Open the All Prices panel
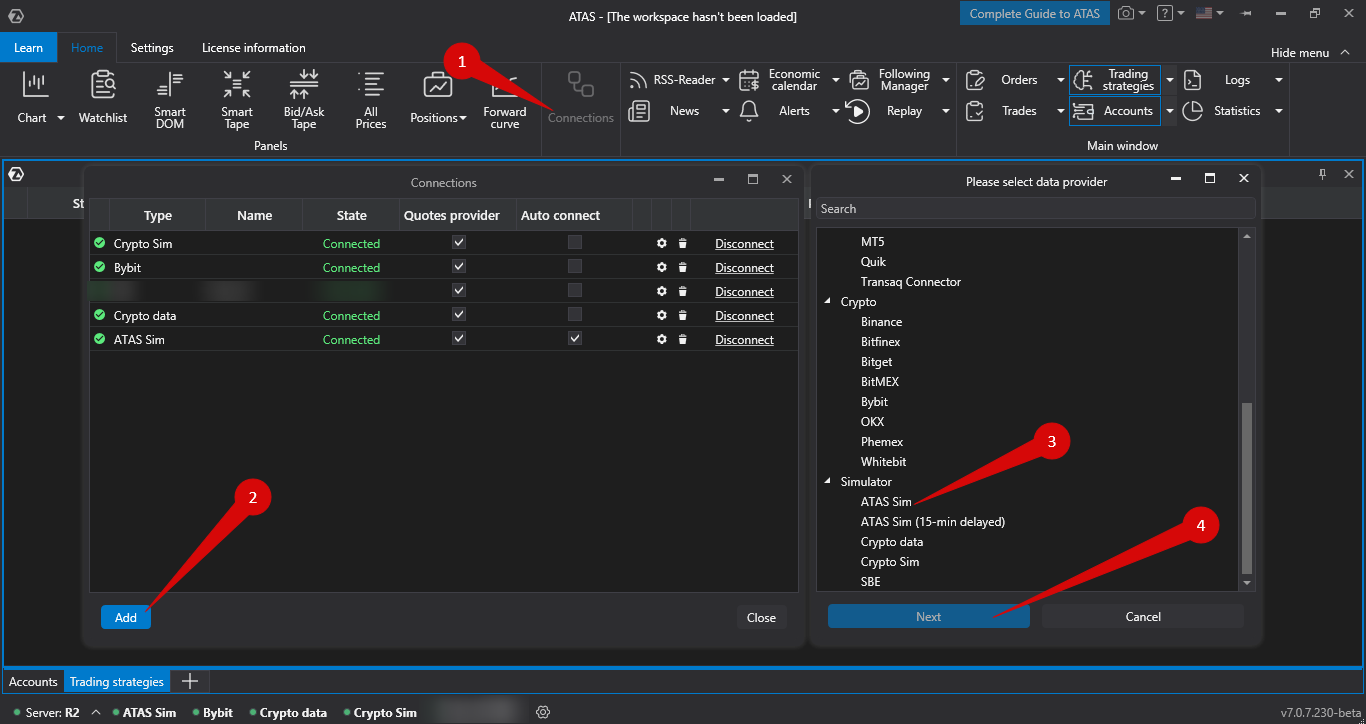The height and width of the screenshot is (724, 1366). coord(371,100)
